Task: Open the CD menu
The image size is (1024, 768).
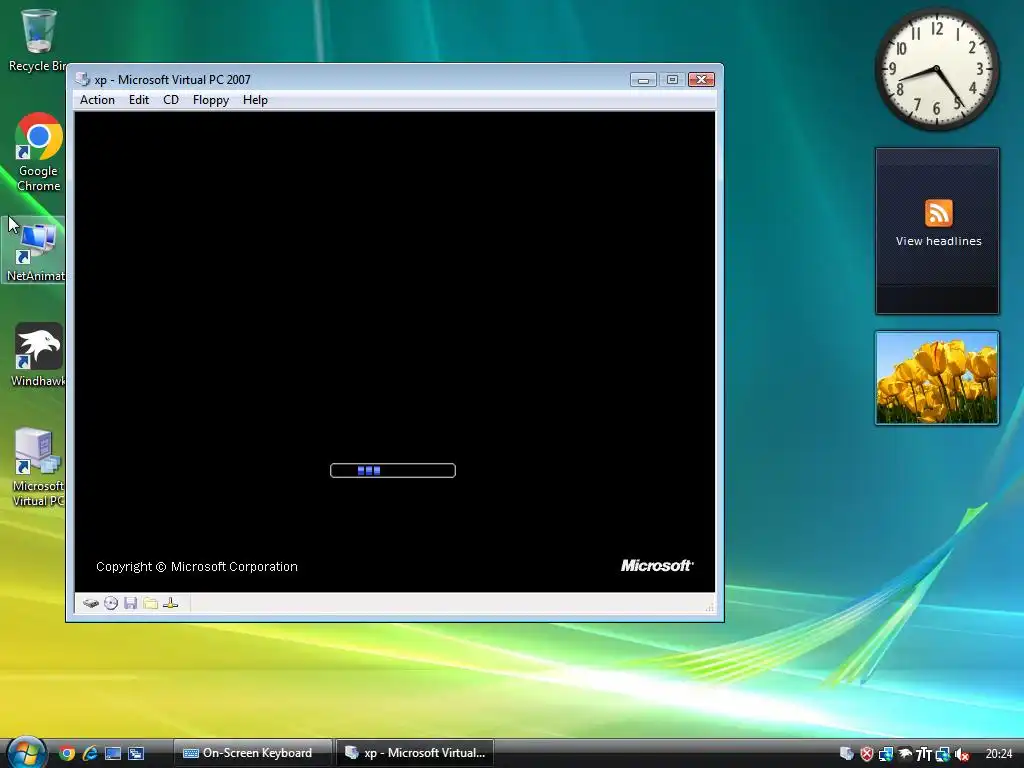Action: pos(170,100)
